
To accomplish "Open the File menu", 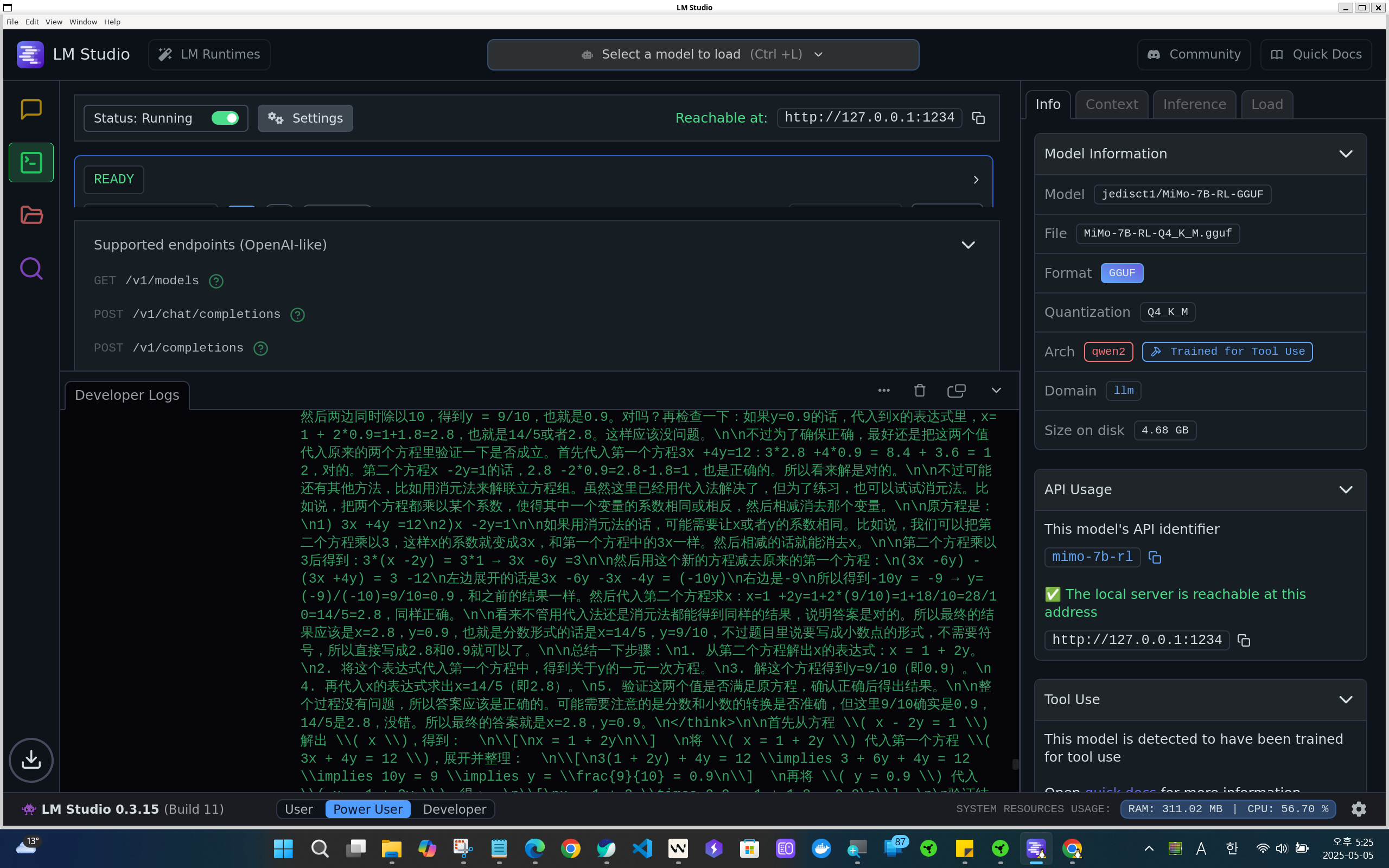I will (x=12, y=22).
